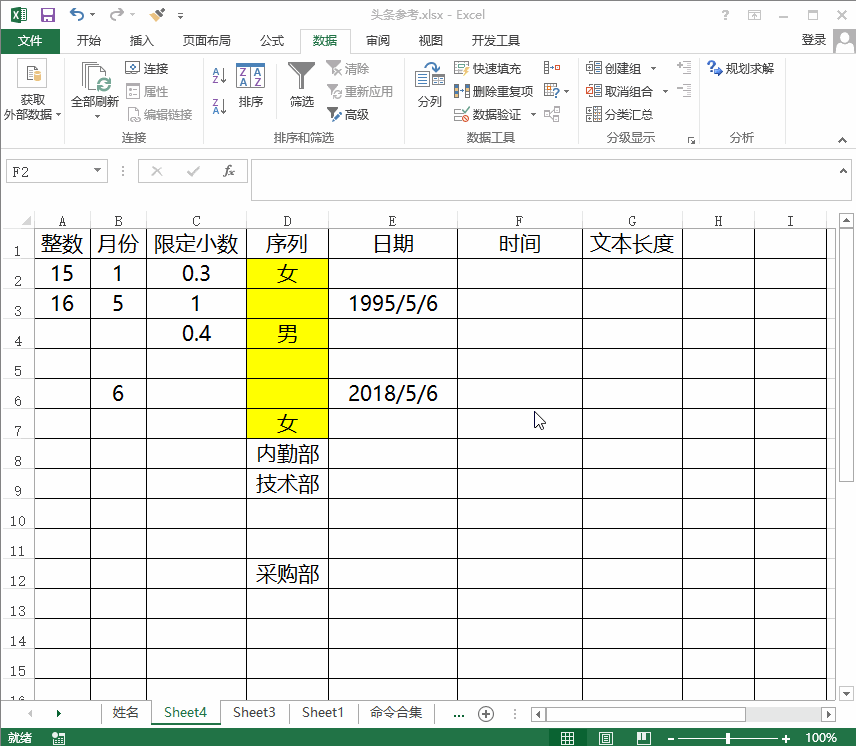
Task: Switch to the 开始 ribbon tab
Action: (x=88, y=41)
